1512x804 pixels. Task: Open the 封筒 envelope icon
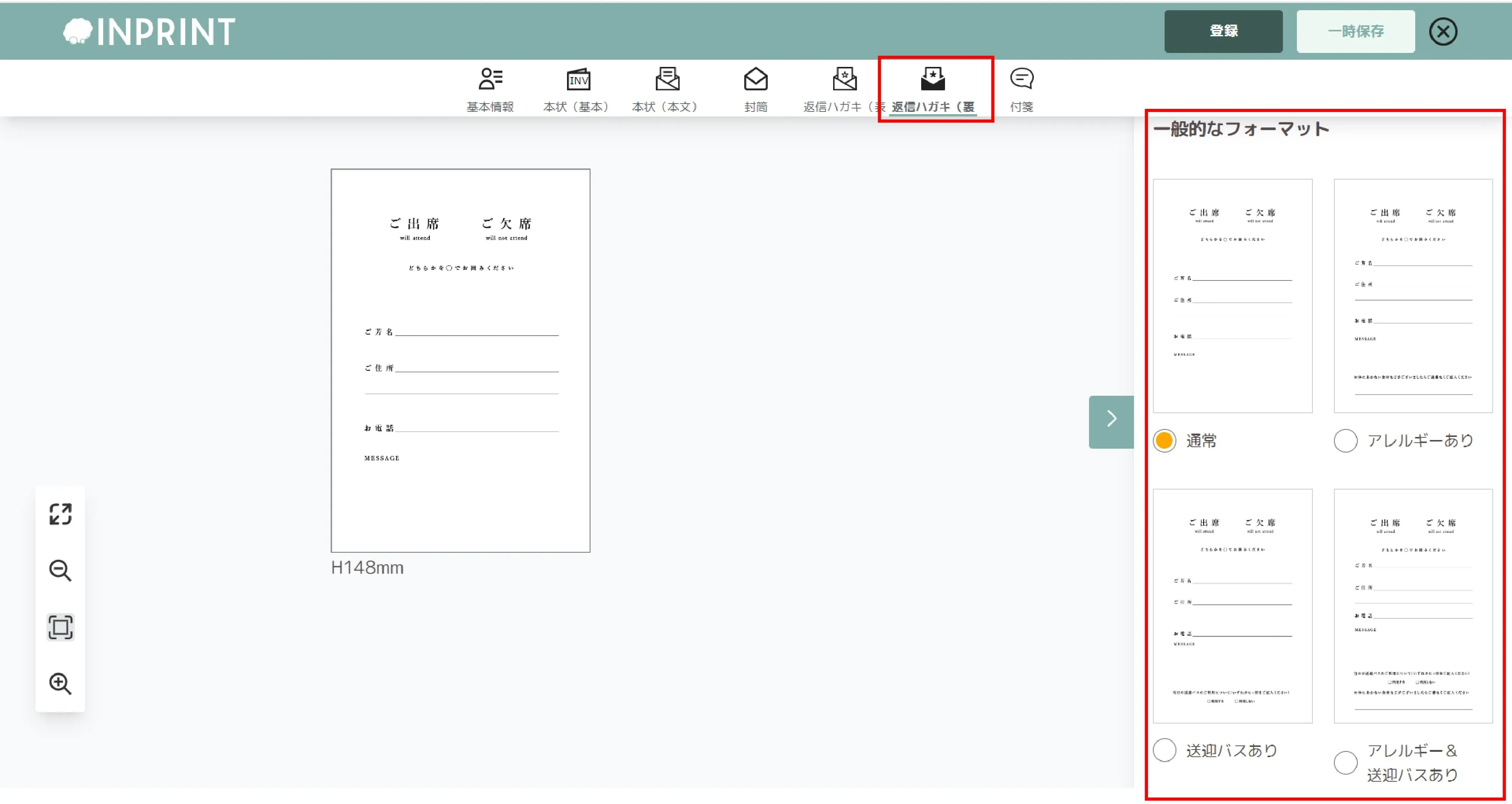click(x=755, y=79)
